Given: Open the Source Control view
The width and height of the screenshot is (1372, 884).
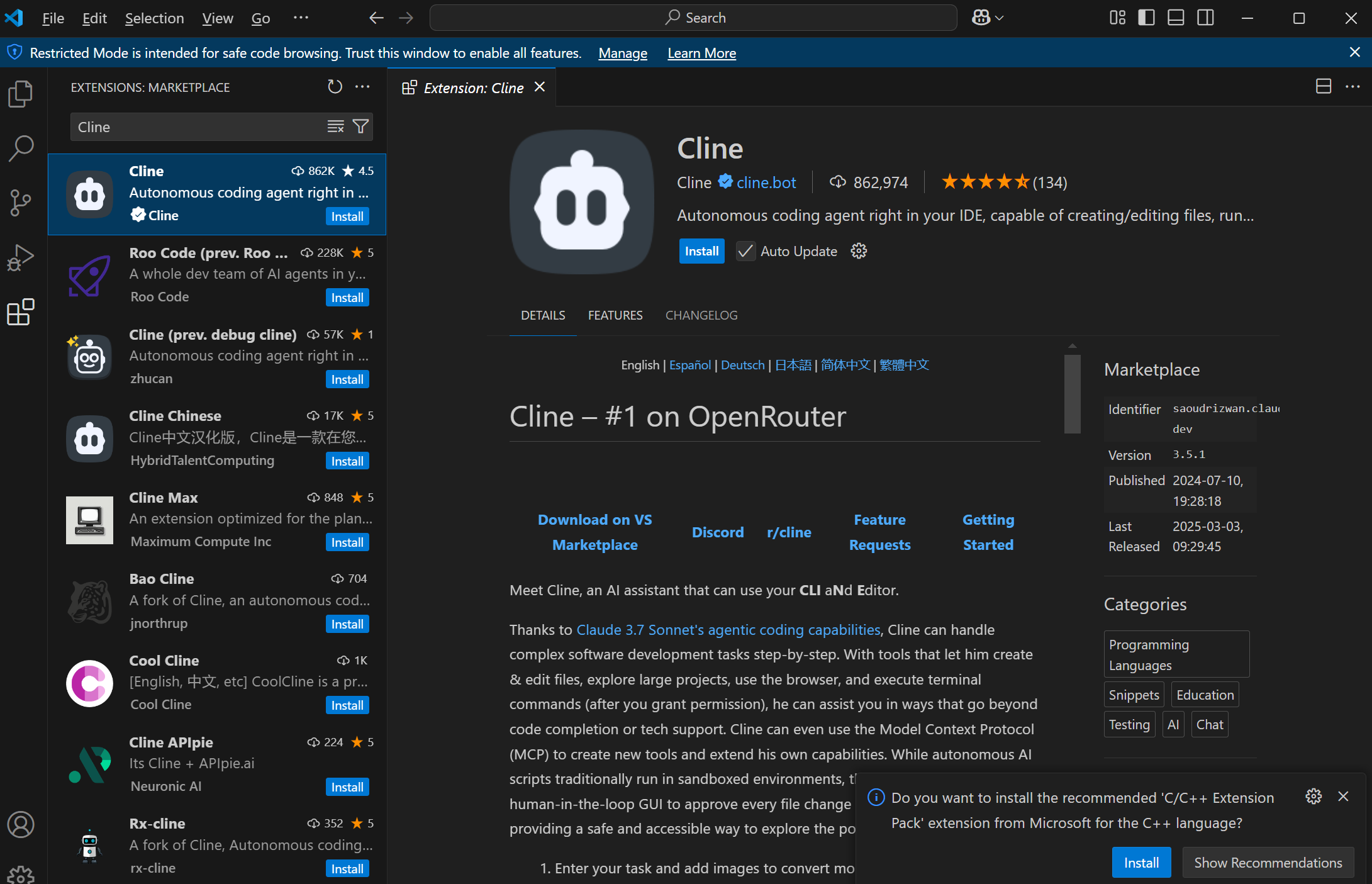Looking at the screenshot, I should [21, 203].
